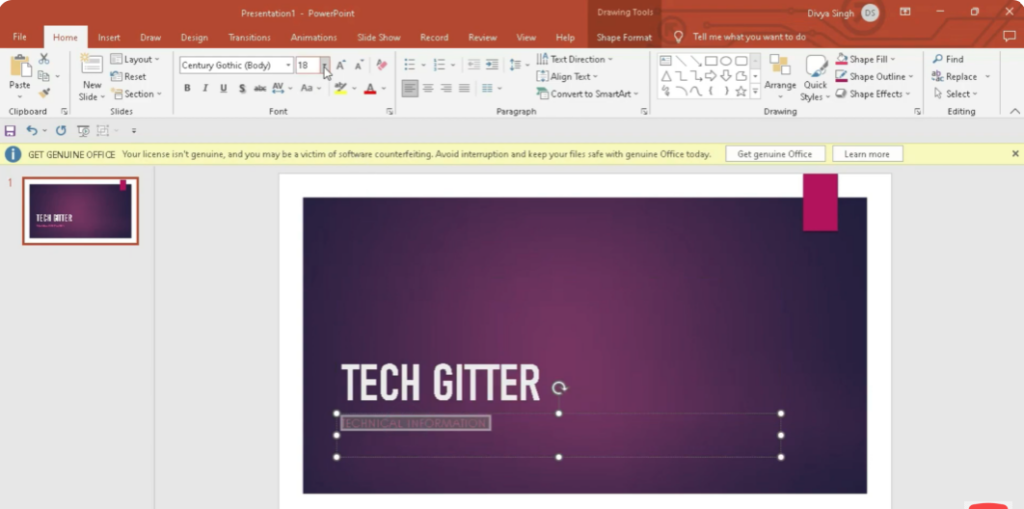This screenshot has width=1024, height=509.
Task: Switch to the Insert tab
Action: [x=109, y=37]
